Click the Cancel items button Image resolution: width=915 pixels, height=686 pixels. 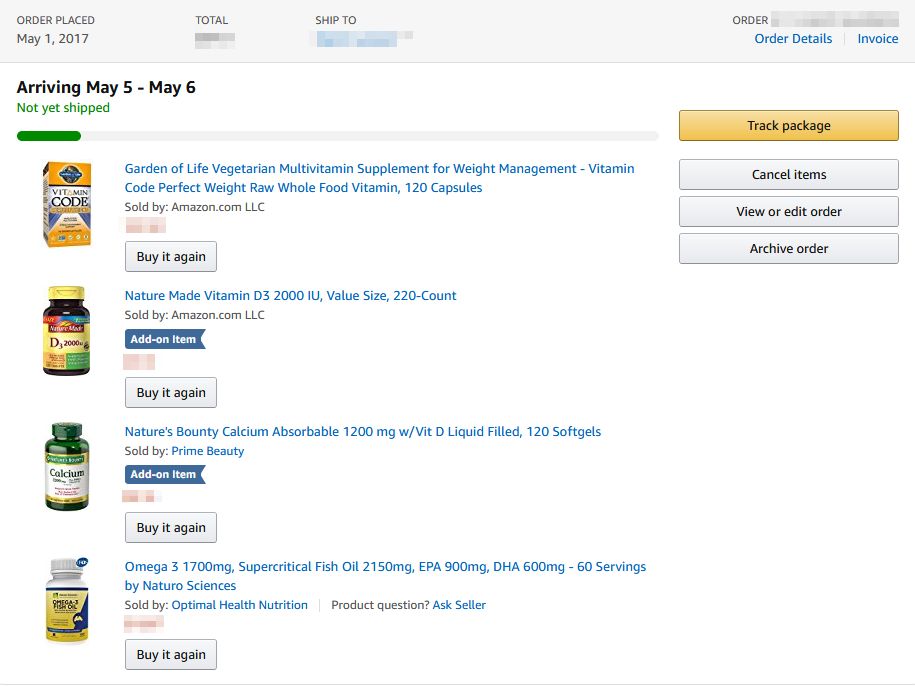point(788,174)
